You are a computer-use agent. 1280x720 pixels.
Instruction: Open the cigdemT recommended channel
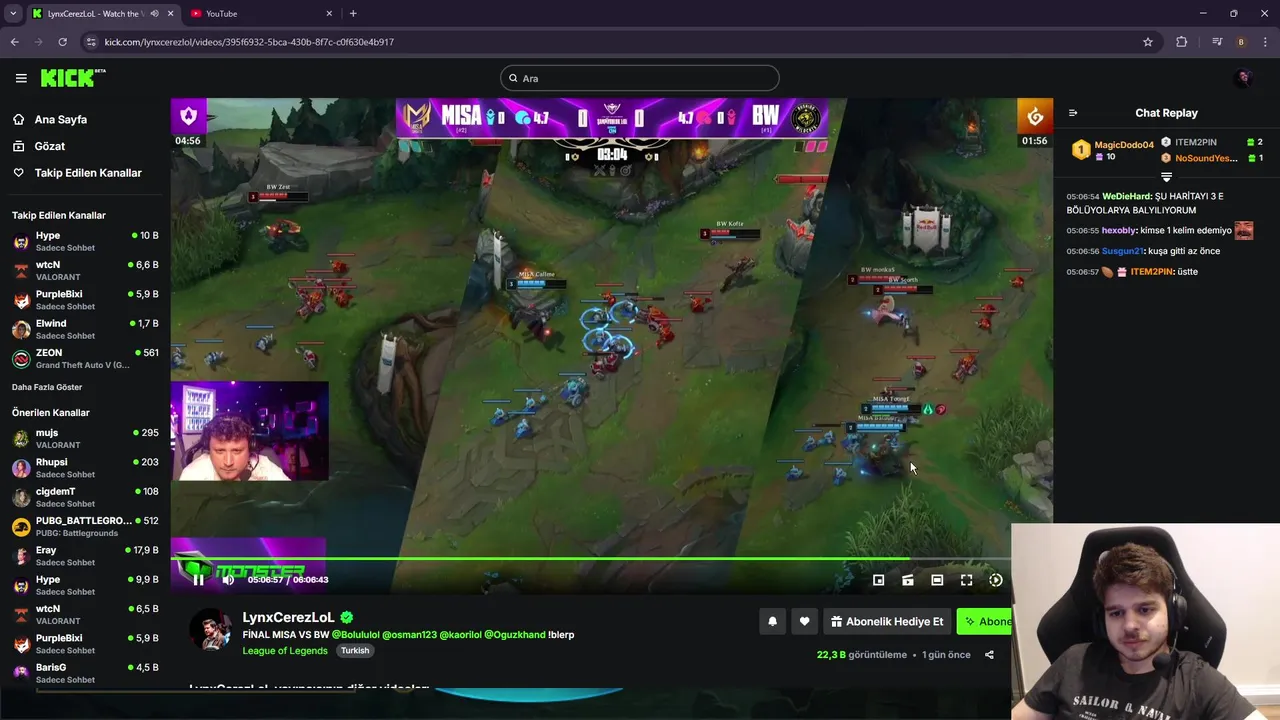85,497
